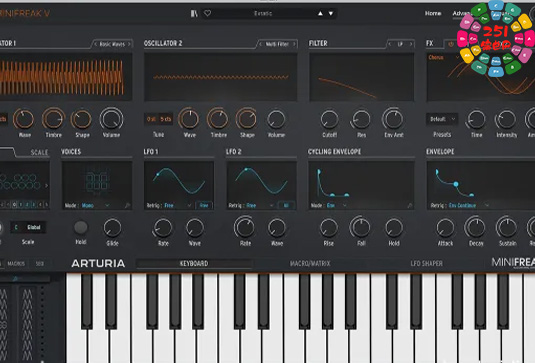
Task: Go to previous preset with up arrow
Action: click(x=320, y=13)
